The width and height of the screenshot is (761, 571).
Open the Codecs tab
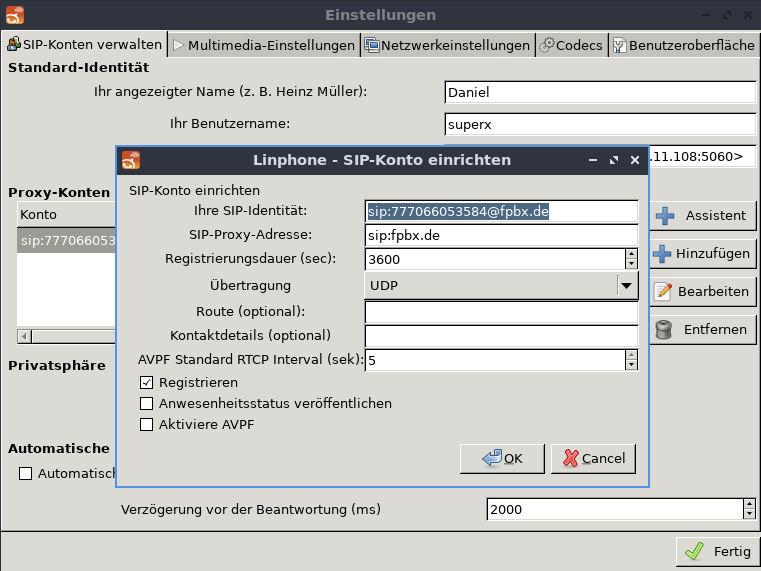point(572,45)
